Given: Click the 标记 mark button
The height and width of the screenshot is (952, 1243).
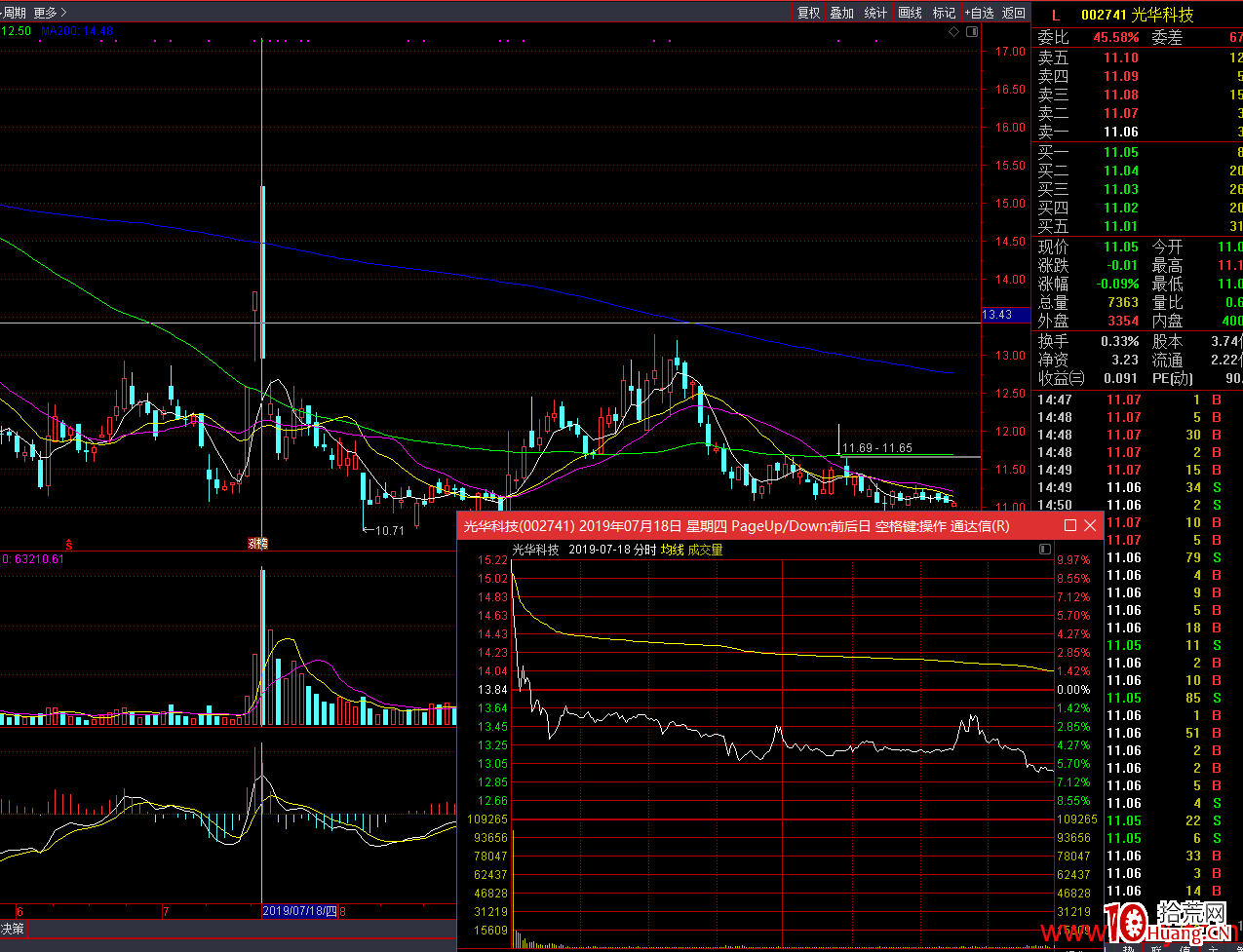Looking at the screenshot, I should (944, 13).
